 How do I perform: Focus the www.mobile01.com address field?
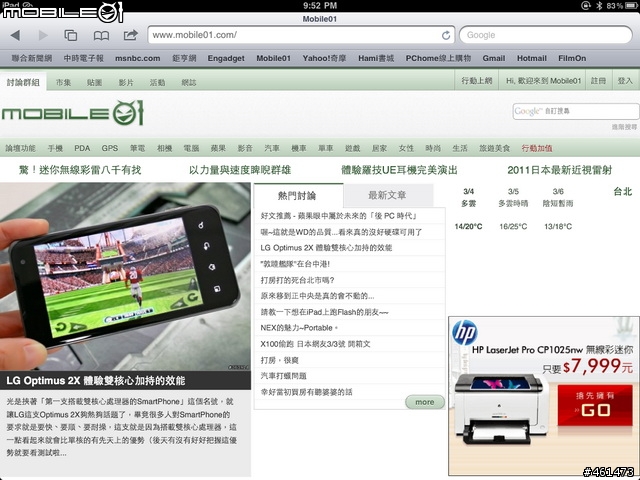coord(301,35)
